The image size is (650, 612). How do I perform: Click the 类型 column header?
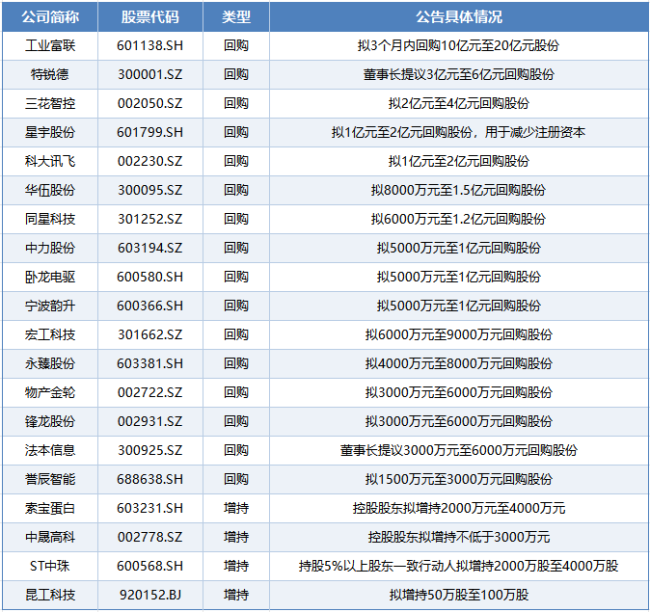[236, 17]
